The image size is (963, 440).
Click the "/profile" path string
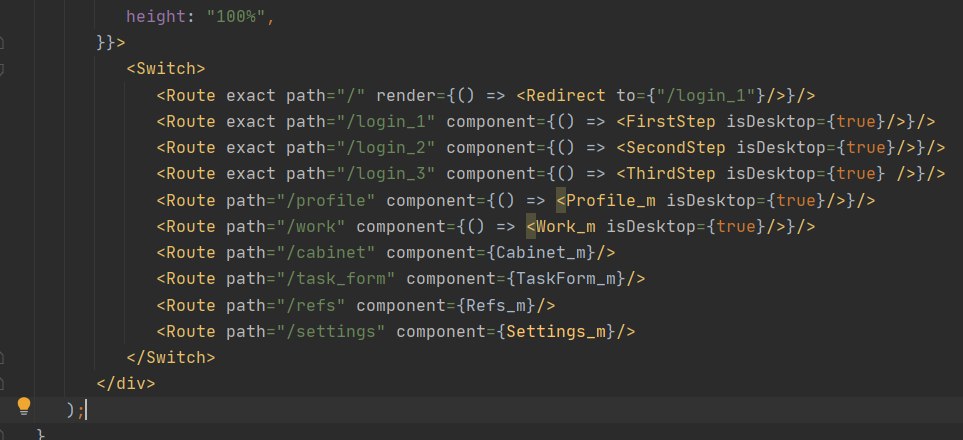326,200
